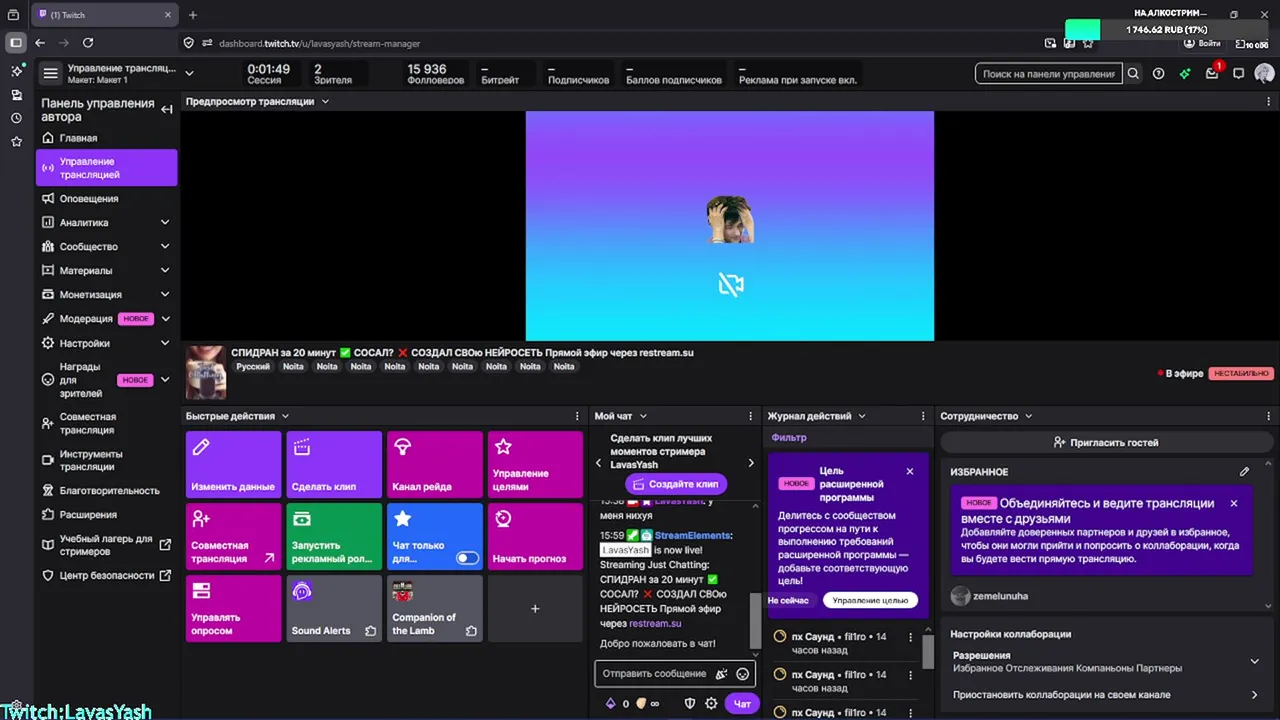The width and height of the screenshot is (1280, 720).
Task: Open Alerts in the sidebar
Action: 106,198
